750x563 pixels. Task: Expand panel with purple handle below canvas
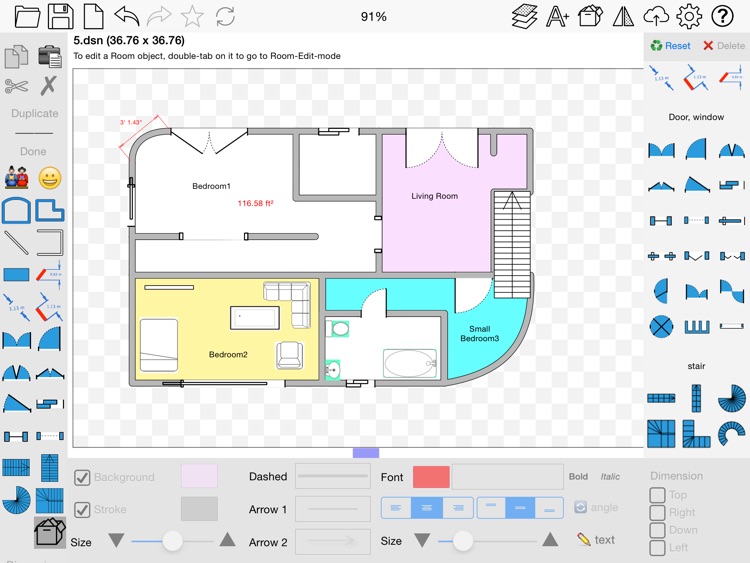click(x=366, y=453)
